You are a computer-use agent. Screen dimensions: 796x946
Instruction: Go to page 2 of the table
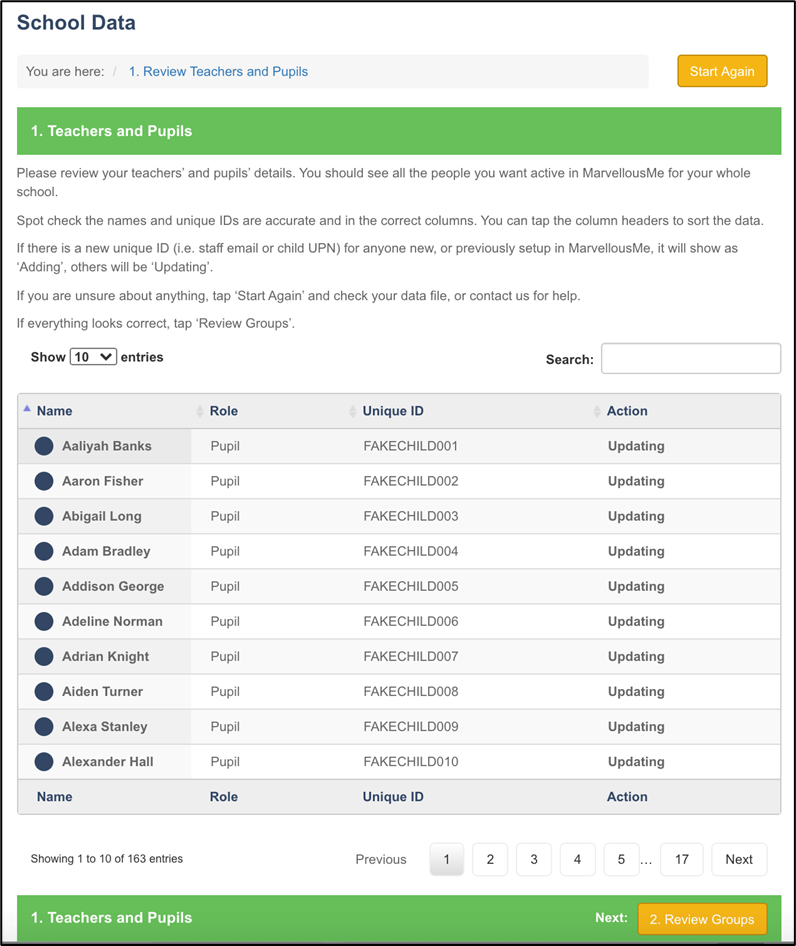[x=490, y=859]
